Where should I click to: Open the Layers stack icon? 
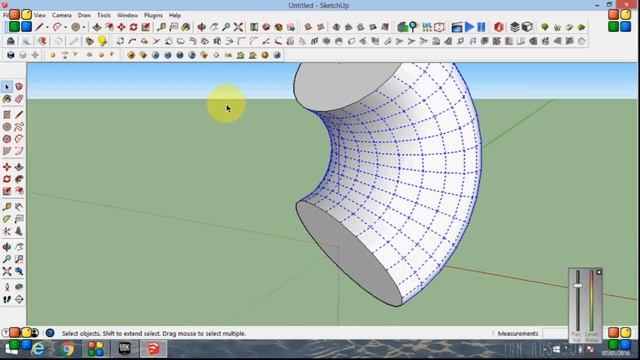[515, 27]
